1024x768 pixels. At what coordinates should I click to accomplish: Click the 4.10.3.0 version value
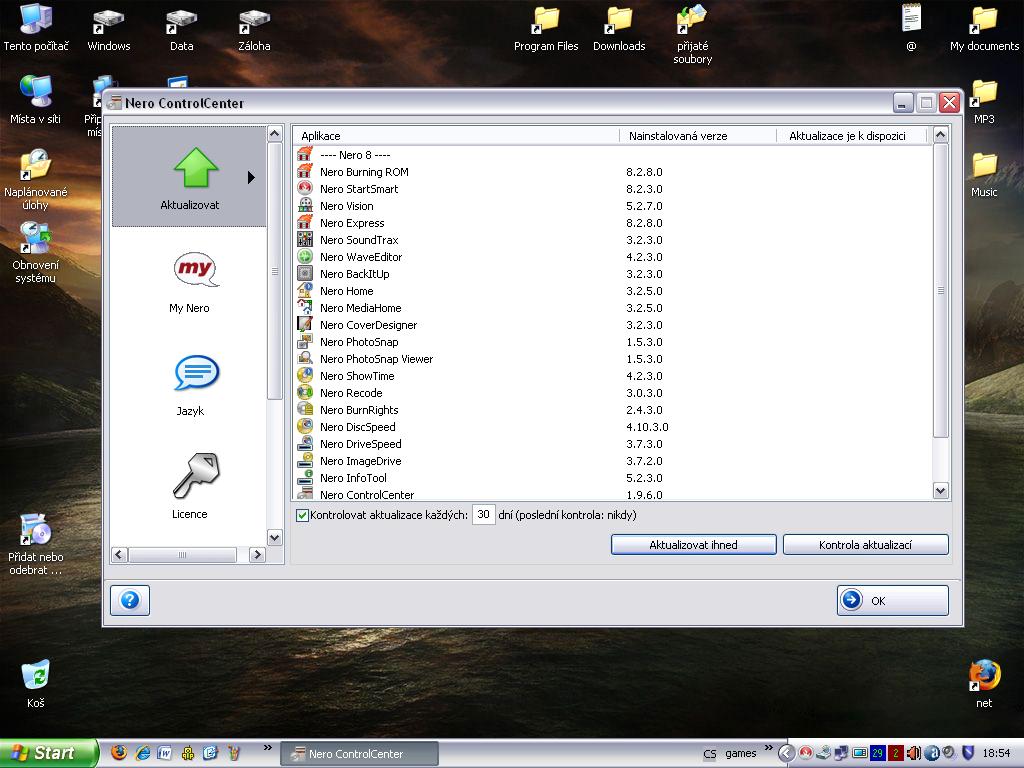coord(647,427)
